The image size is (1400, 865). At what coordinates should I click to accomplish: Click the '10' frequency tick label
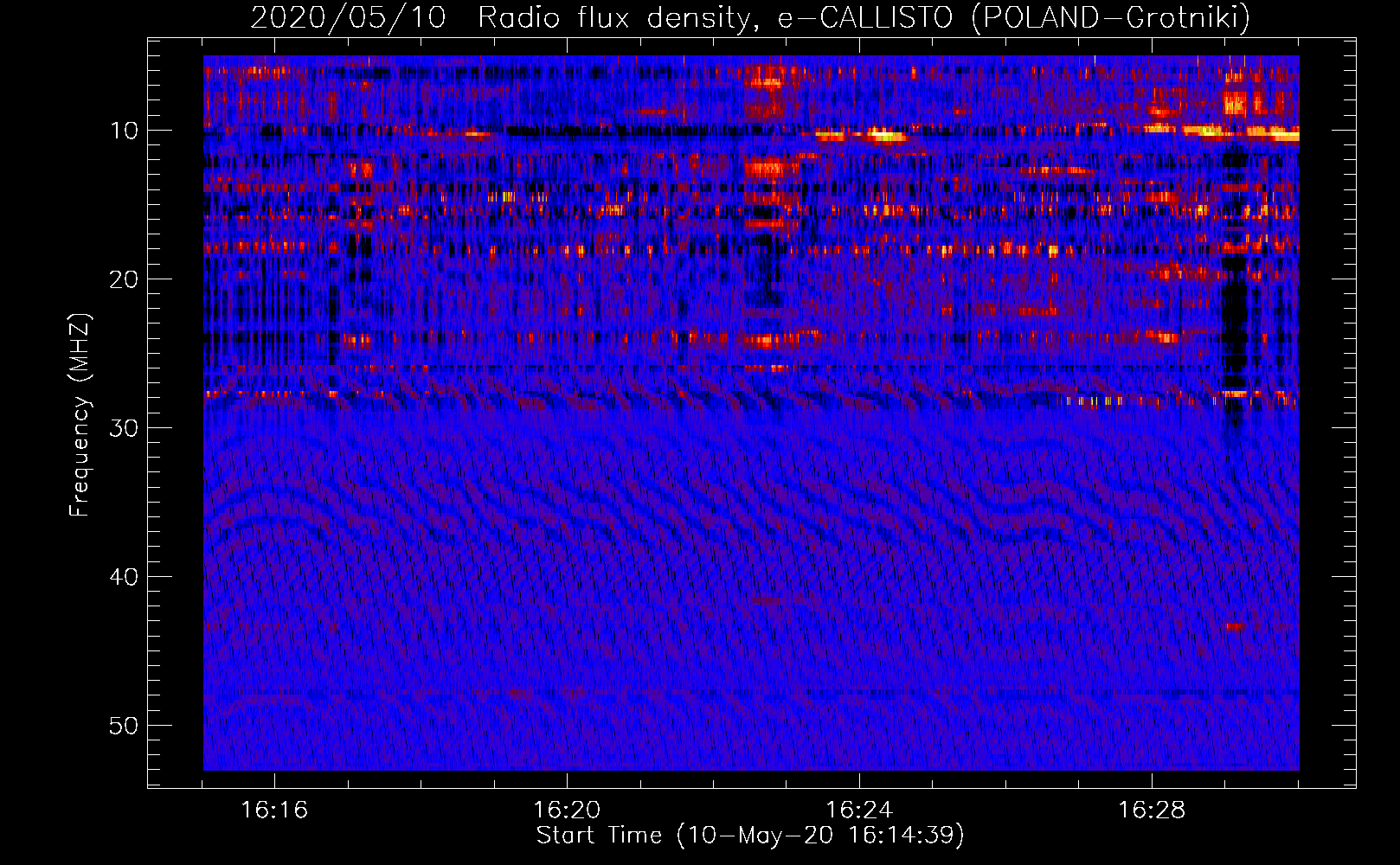(x=124, y=131)
